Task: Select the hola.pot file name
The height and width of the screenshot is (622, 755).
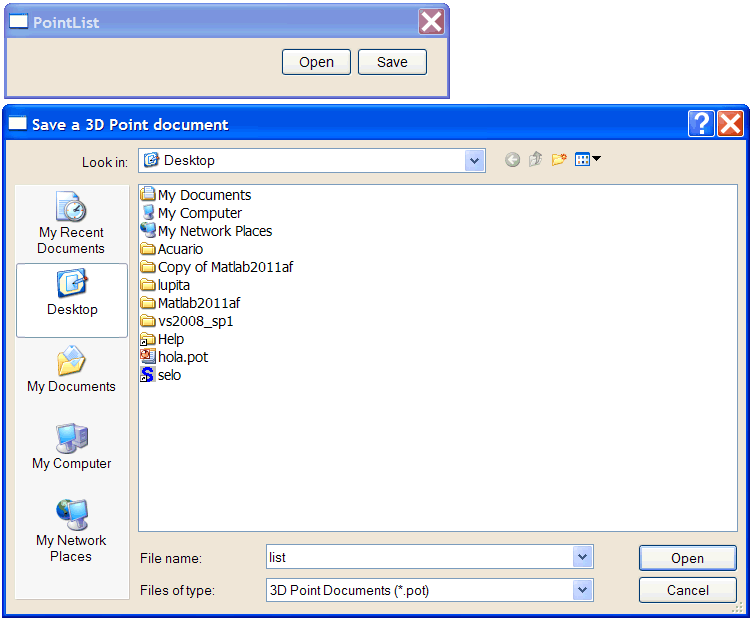Action: point(183,357)
